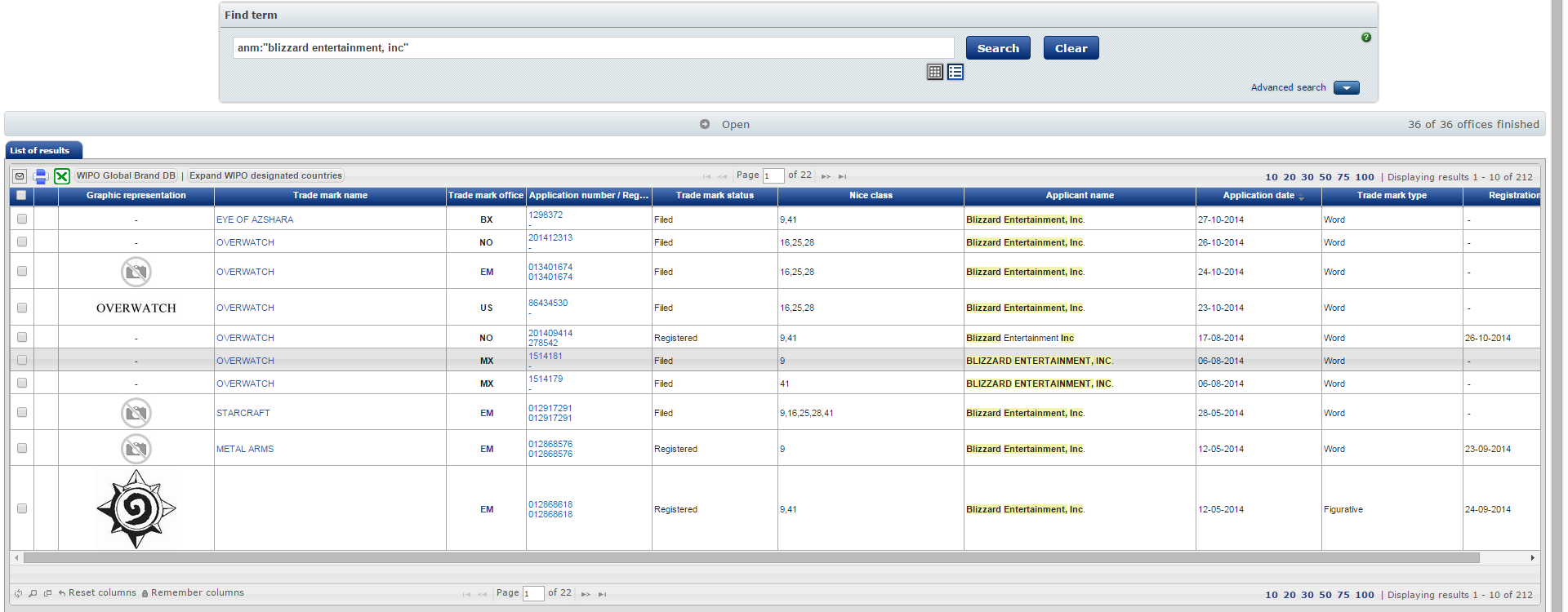Viewport: 1568px width, 612px height.
Task: Open no-image placeholder for STARCRAFT row
Action: 136,413
